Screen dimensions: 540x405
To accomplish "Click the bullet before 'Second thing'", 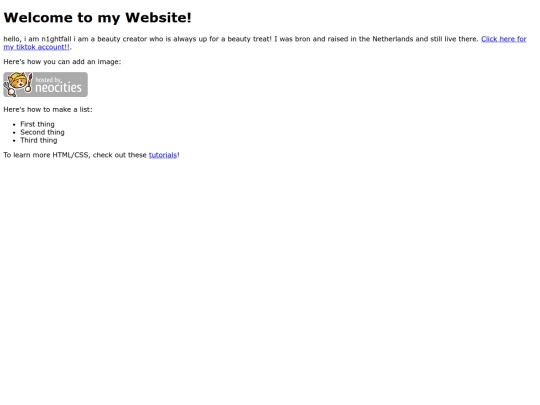I will [14, 133].
